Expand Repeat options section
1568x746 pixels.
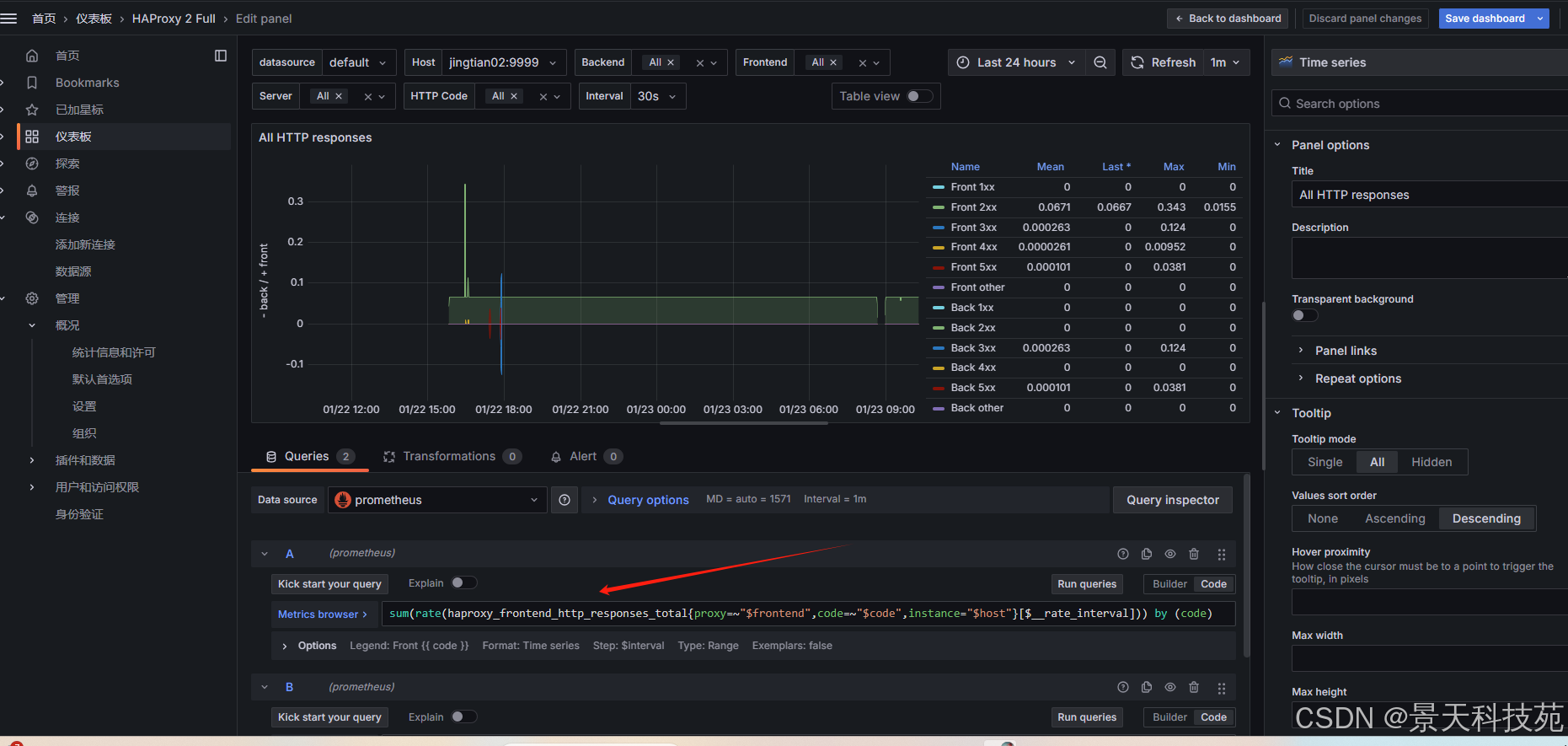click(x=1358, y=378)
